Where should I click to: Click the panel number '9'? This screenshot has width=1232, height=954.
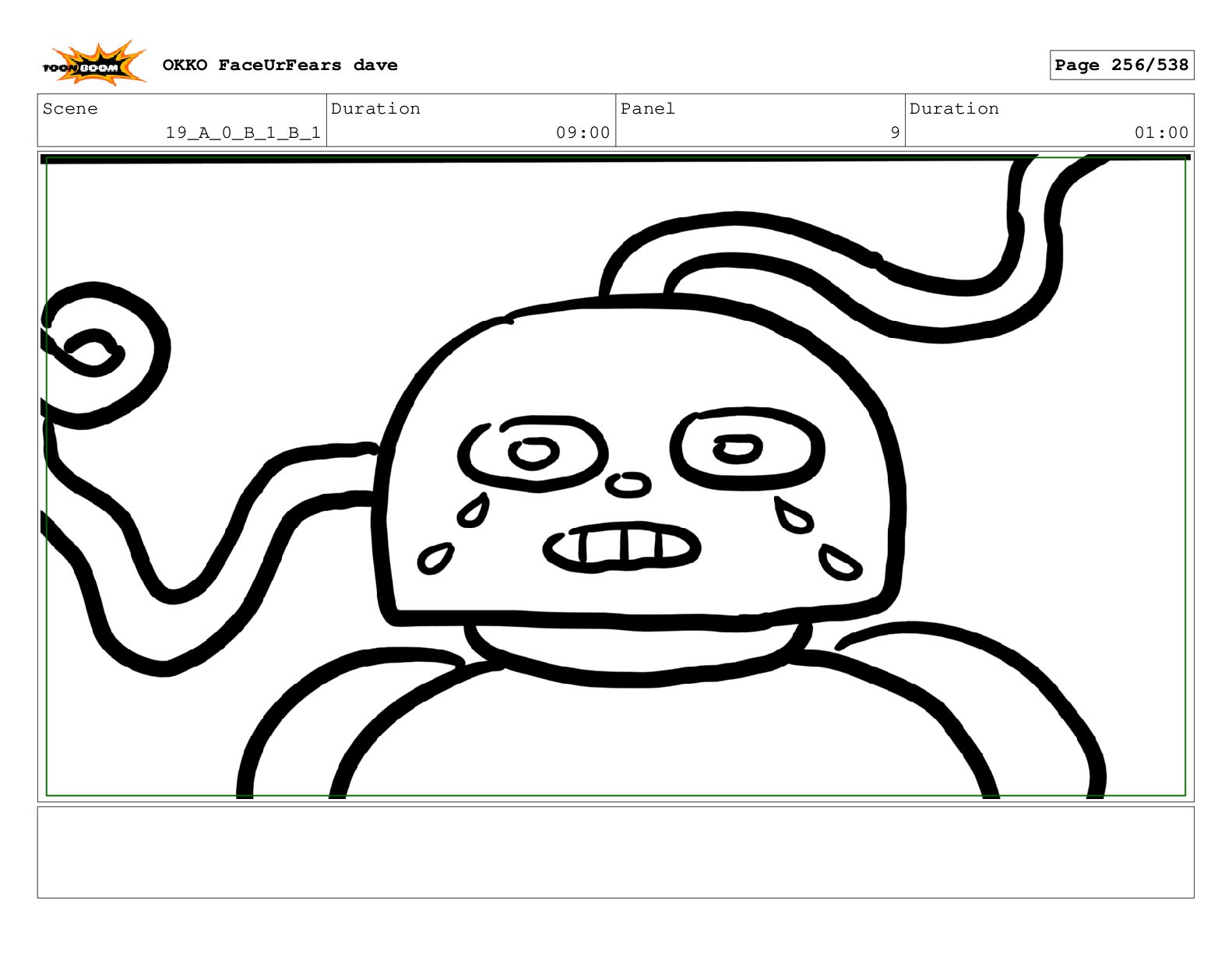coord(895,133)
